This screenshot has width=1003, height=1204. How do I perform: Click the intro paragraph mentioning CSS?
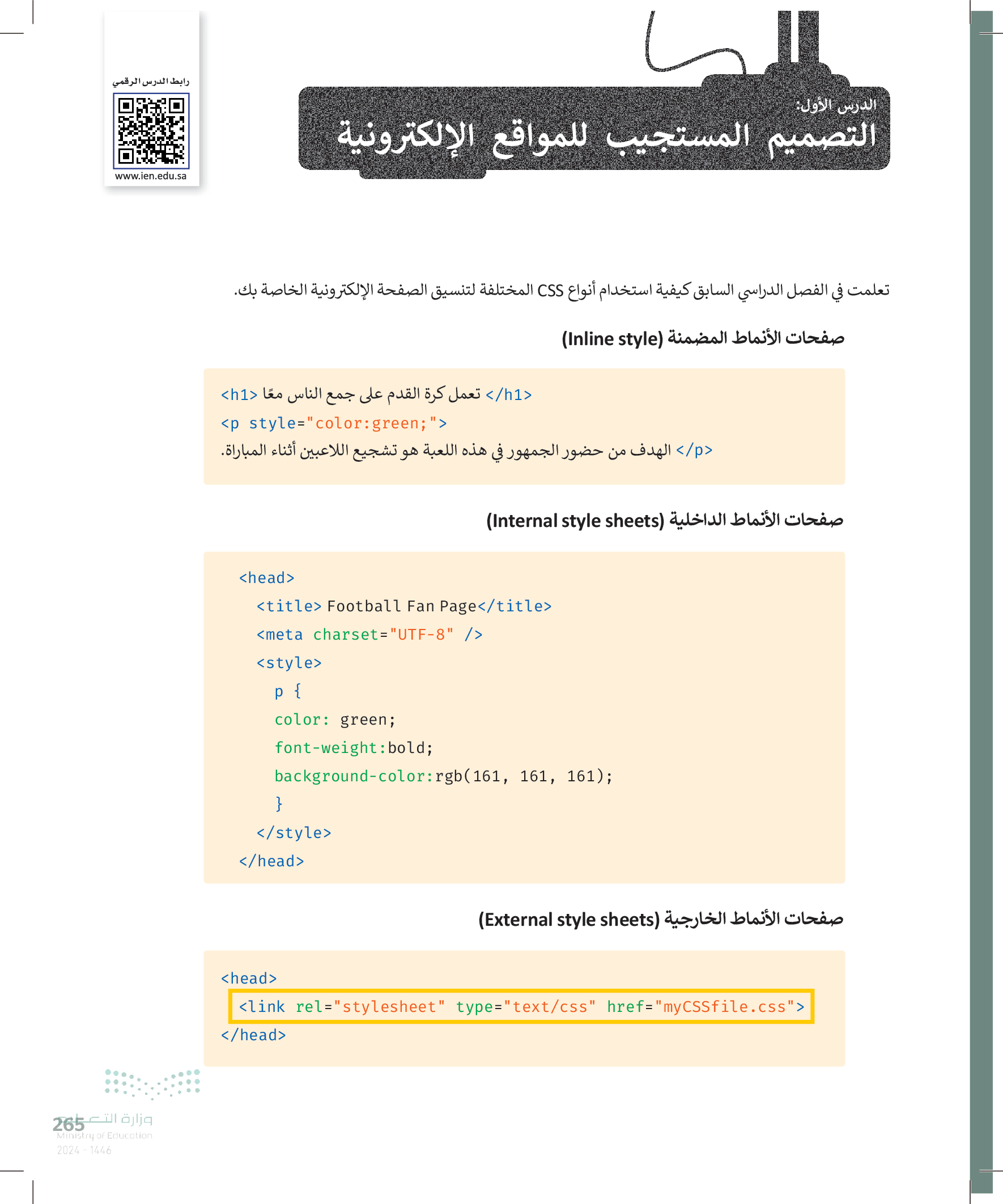tap(562, 290)
